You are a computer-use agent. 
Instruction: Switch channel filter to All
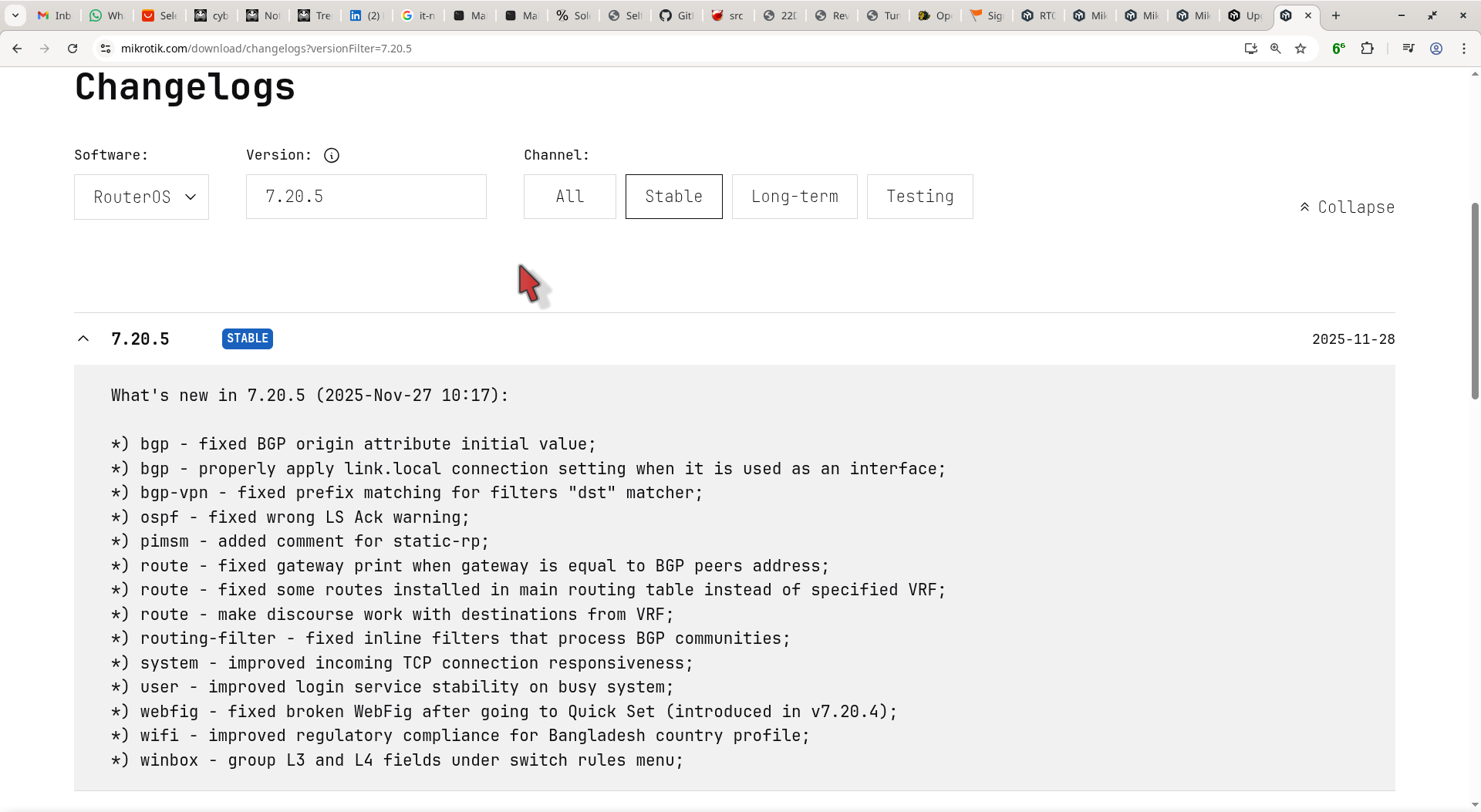click(x=569, y=197)
